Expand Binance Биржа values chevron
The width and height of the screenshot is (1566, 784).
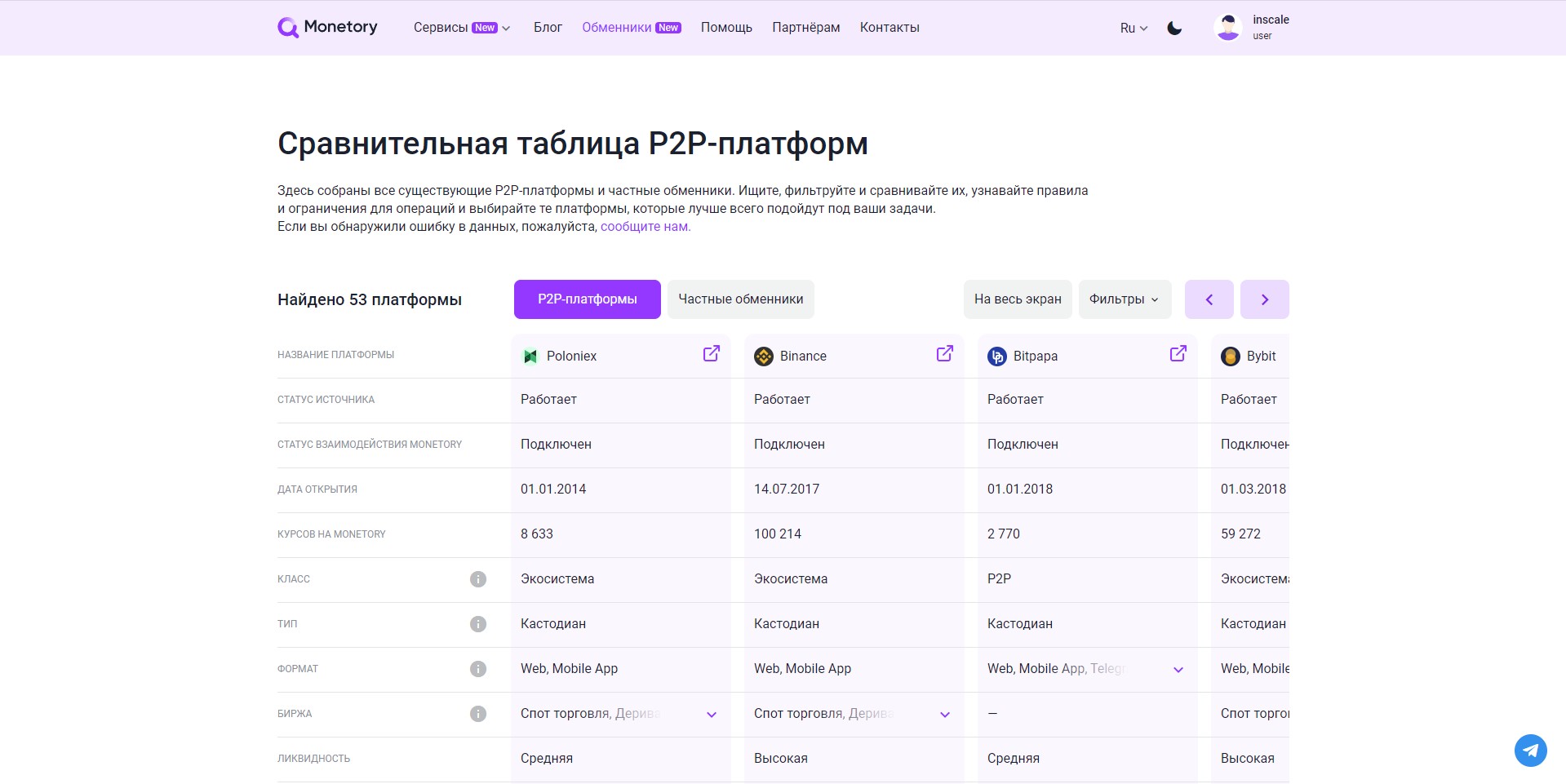point(945,715)
